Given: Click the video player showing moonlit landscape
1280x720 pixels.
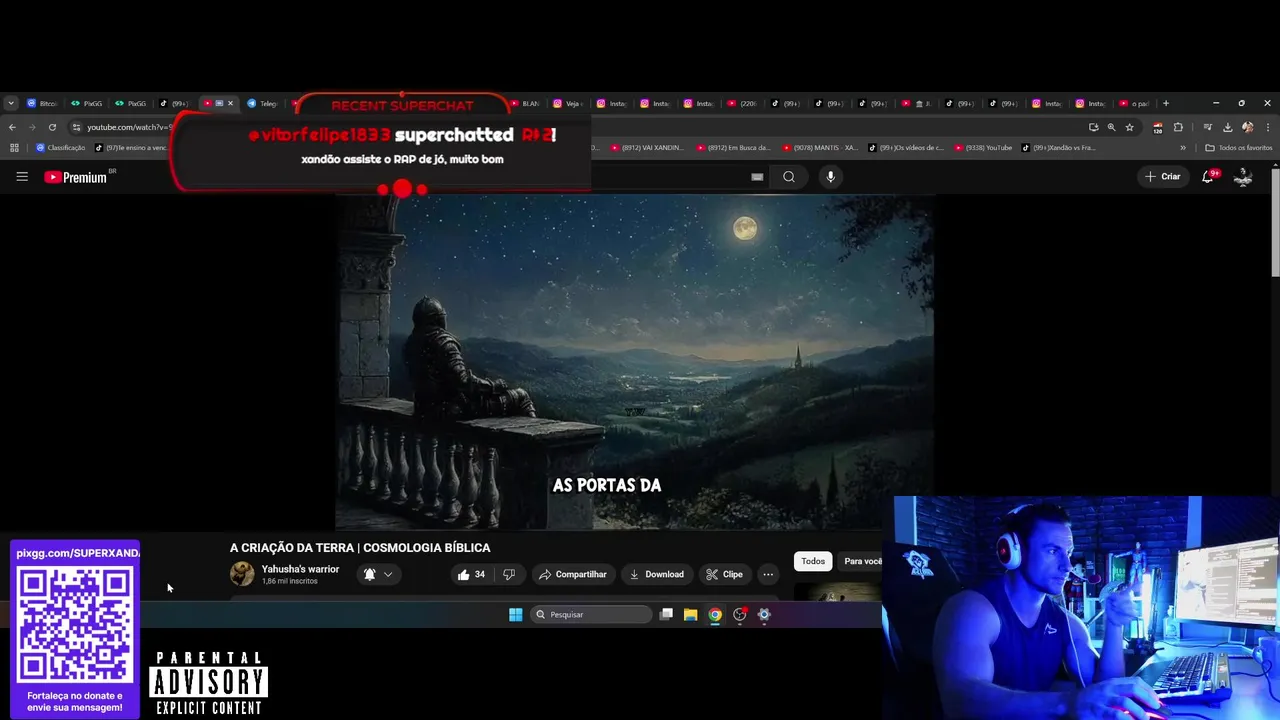Looking at the screenshot, I should [x=634, y=362].
